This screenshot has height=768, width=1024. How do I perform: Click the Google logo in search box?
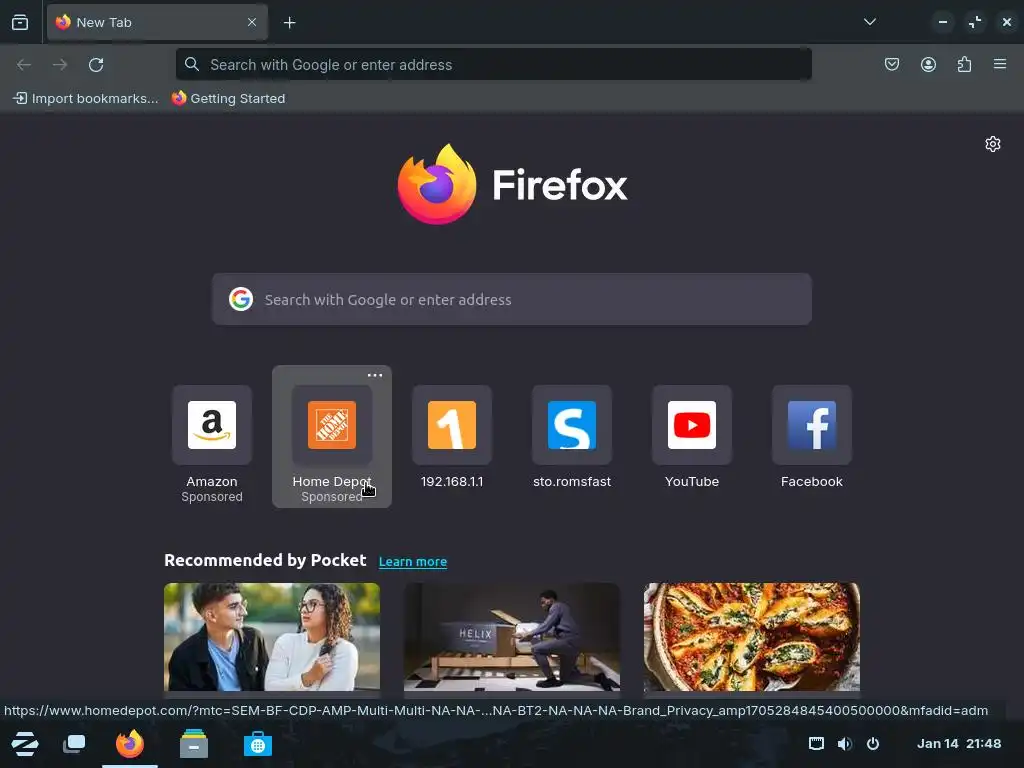pos(241,299)
